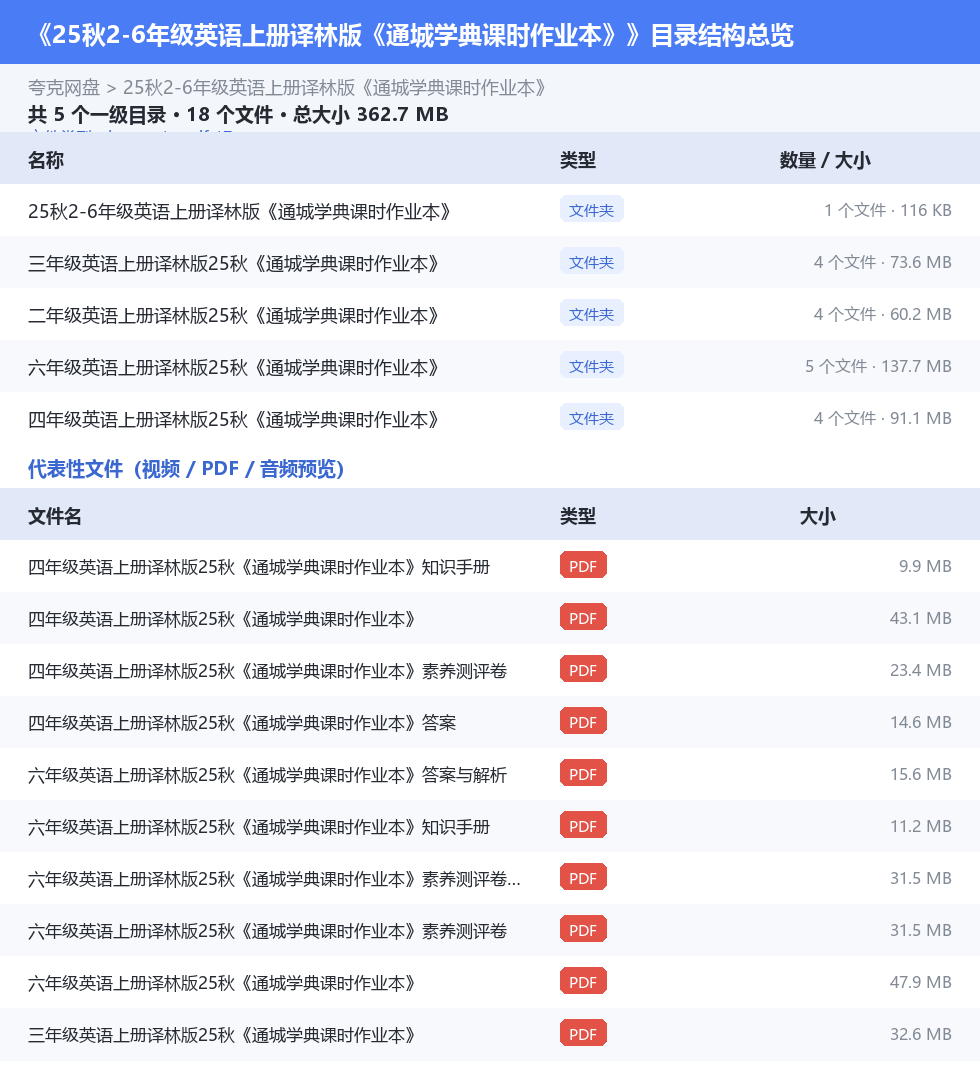Viewport: 980px width, 1092px height.
Task: Open file 三年级英语上册译林版25秋《通城学典课时作业本》
Action: 223,1036
